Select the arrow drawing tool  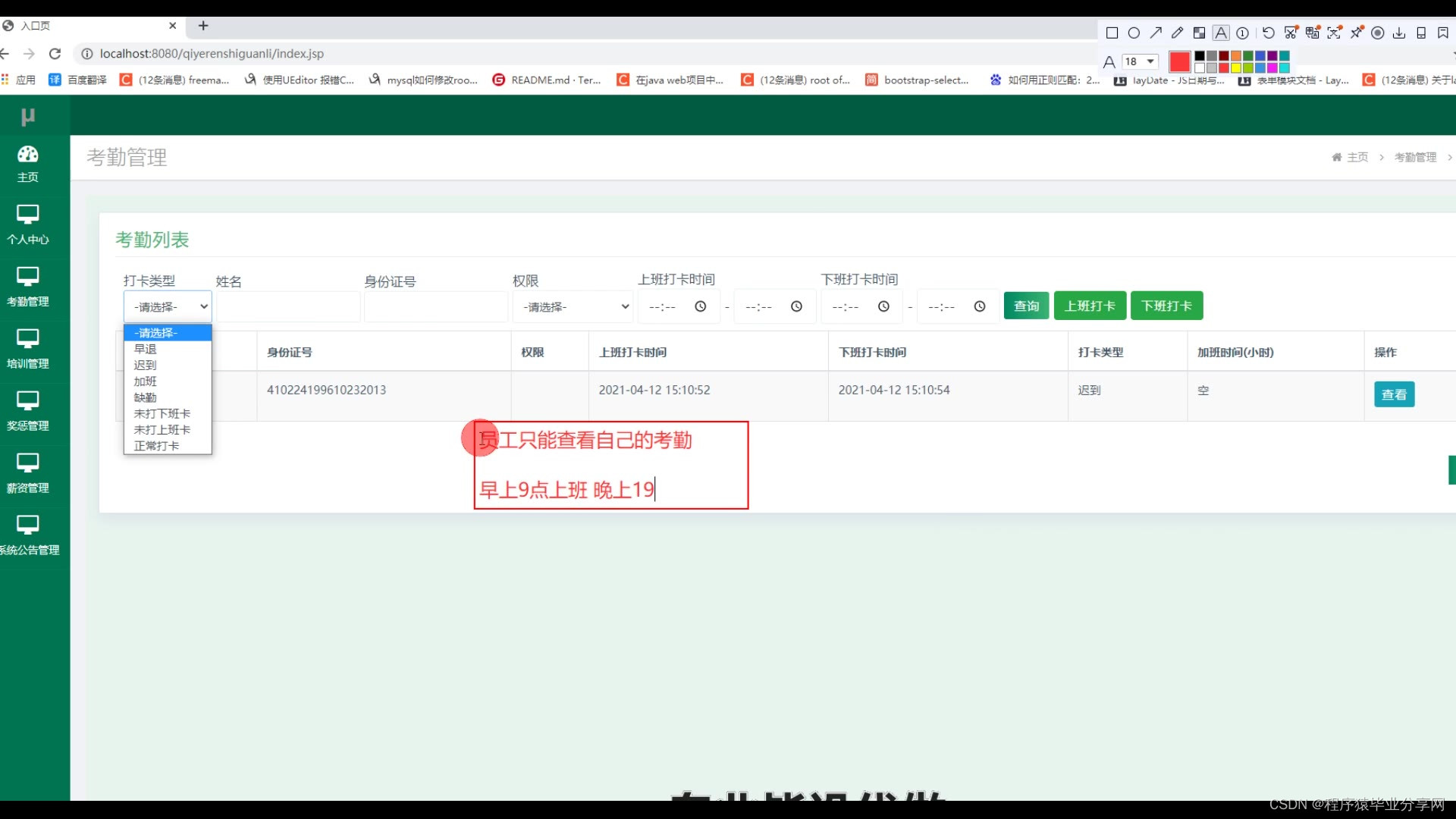point(1156,33)
